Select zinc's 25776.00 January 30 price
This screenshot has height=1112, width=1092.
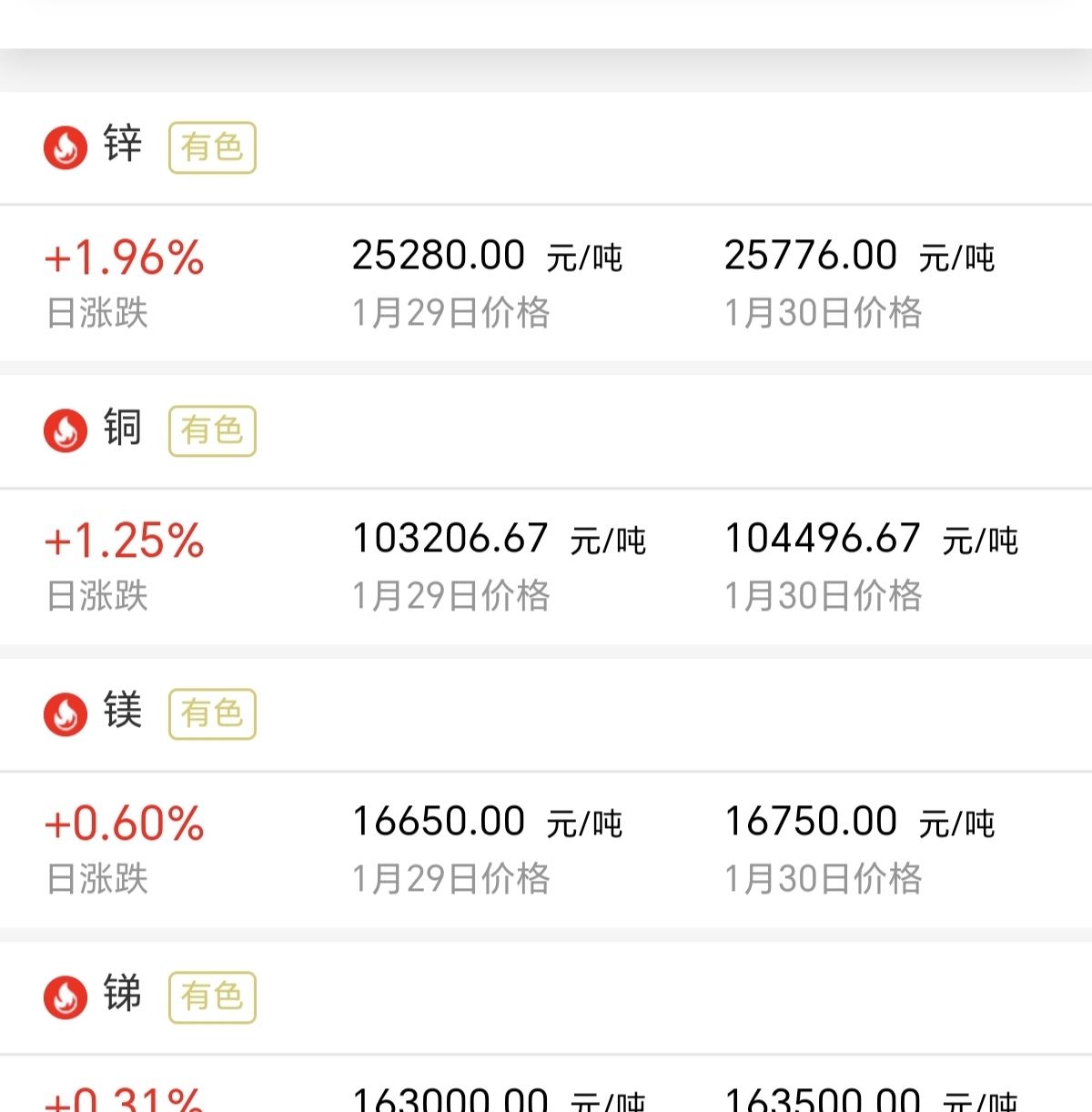pos(811,256)
